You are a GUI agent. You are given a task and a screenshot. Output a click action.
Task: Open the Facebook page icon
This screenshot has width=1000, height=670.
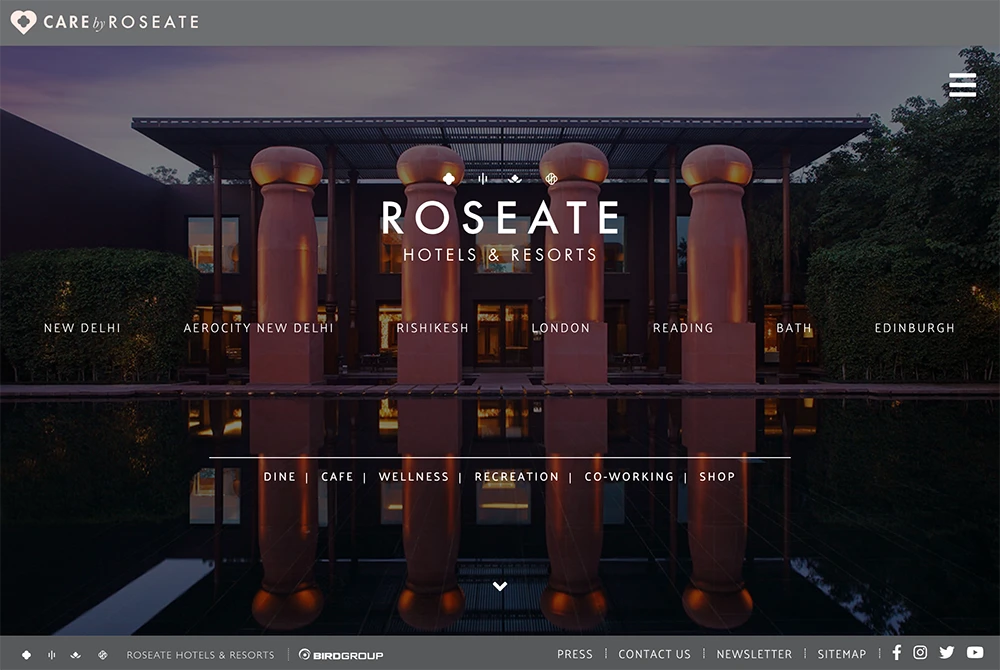point(897,652)
